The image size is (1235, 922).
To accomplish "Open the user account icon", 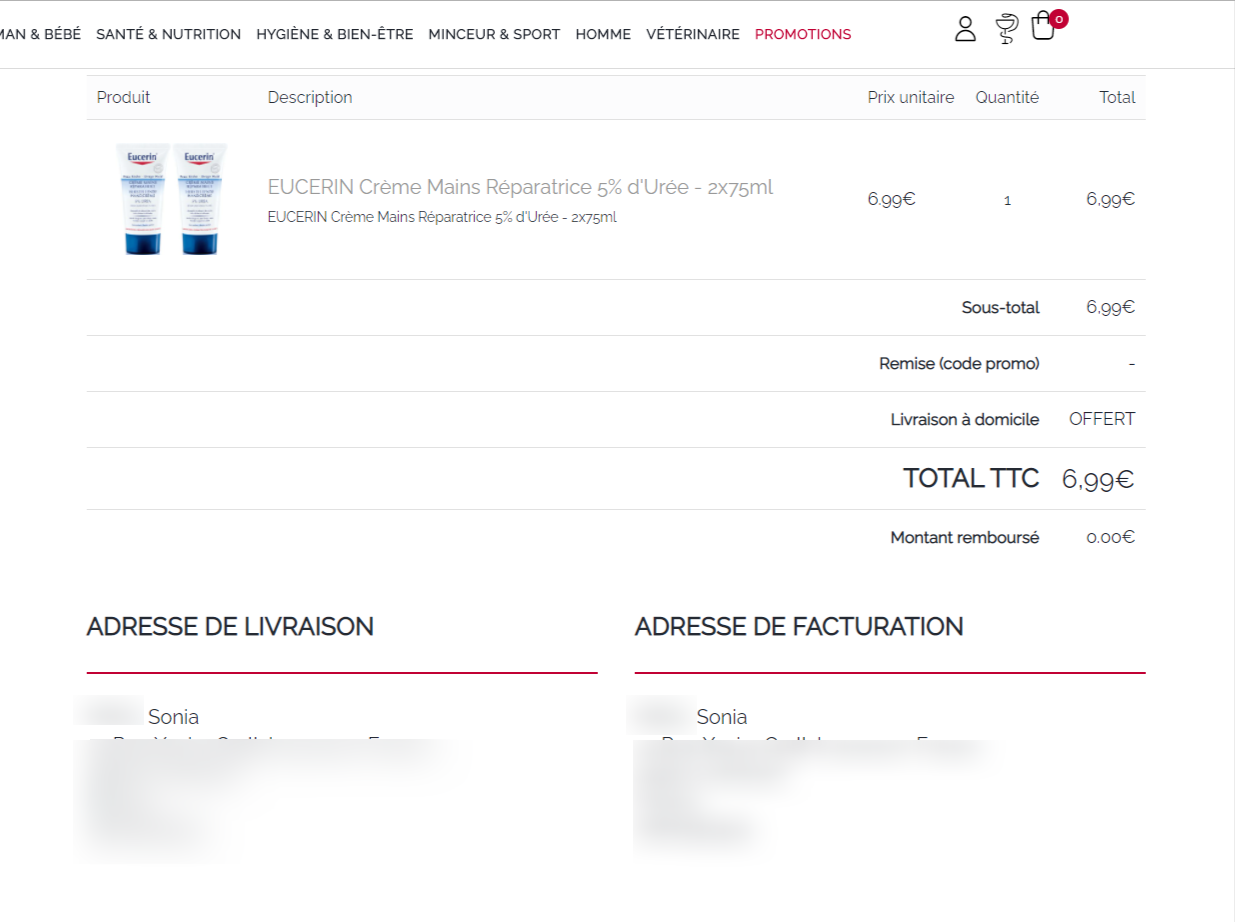I will pyautogui.click(x=965, y=29).
